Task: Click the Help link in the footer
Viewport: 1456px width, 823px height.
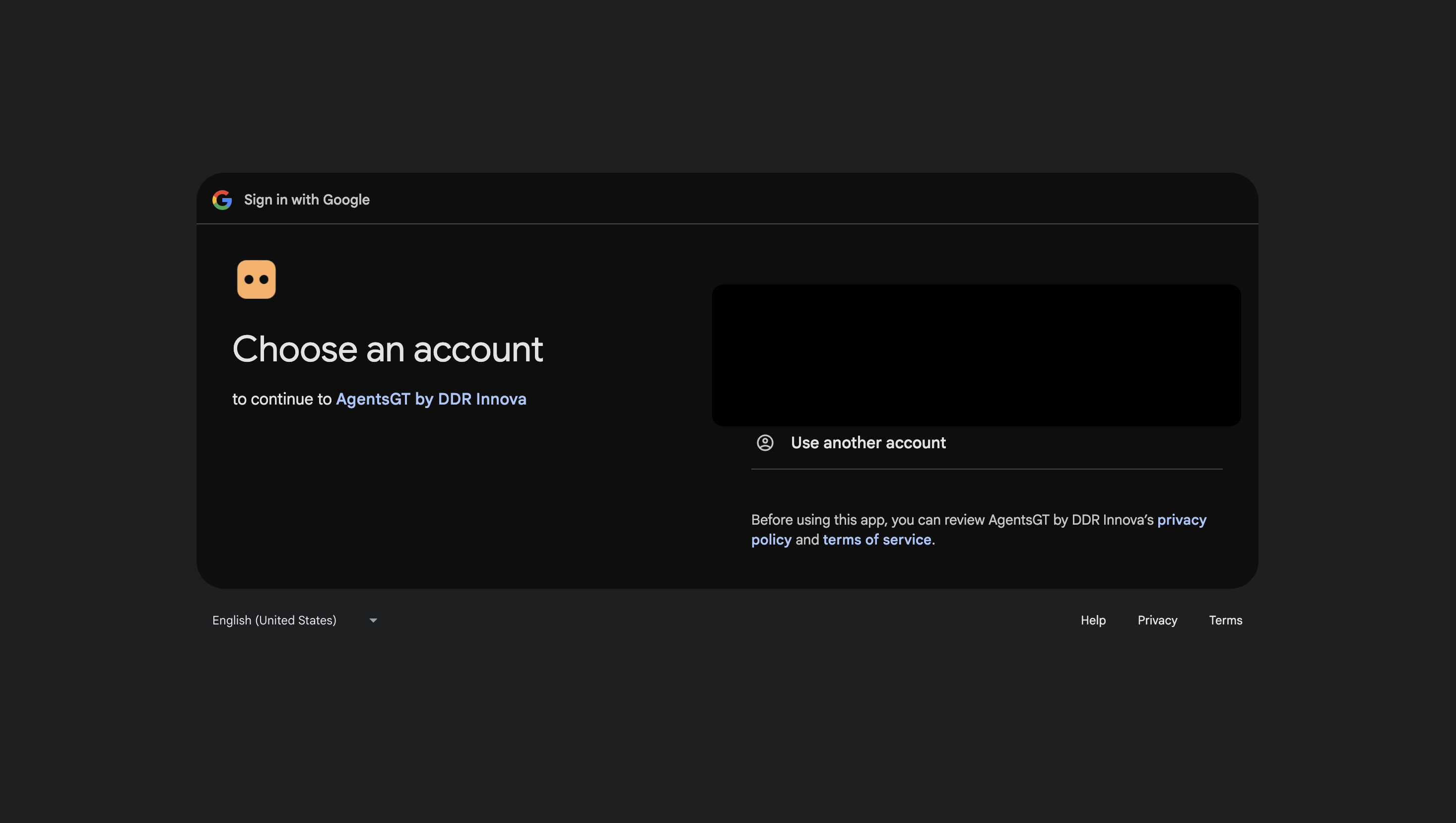Action: [x=1093, y=620]
